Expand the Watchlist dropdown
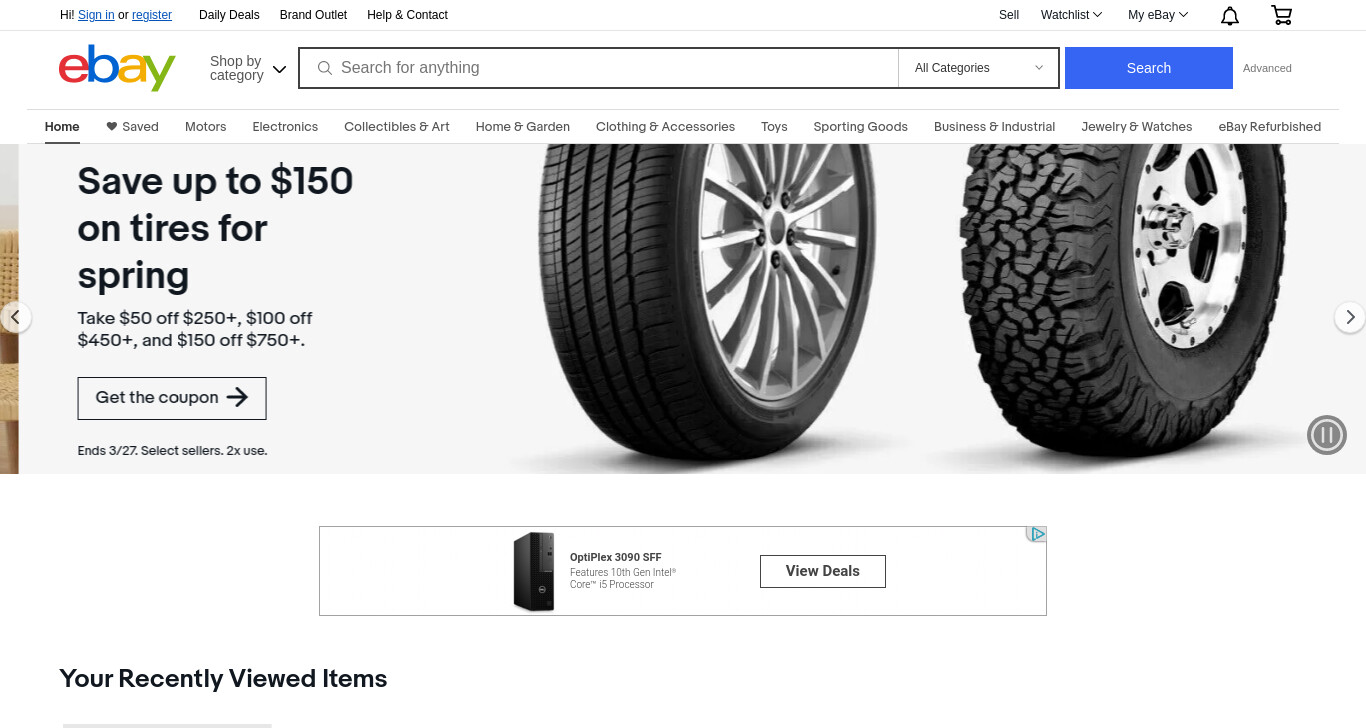Viewport: 1366px width, 728px height. 1071,15
